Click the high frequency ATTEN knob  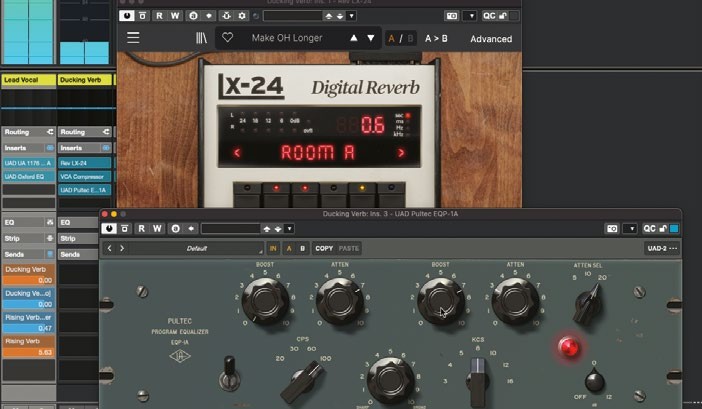515,301
